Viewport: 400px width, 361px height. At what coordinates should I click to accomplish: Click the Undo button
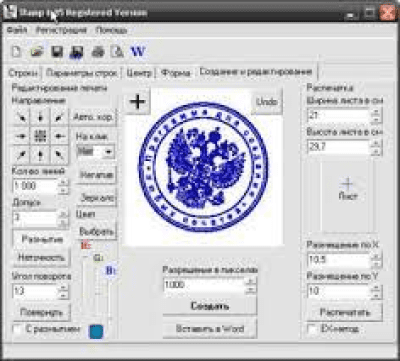[x=267, y=102]
